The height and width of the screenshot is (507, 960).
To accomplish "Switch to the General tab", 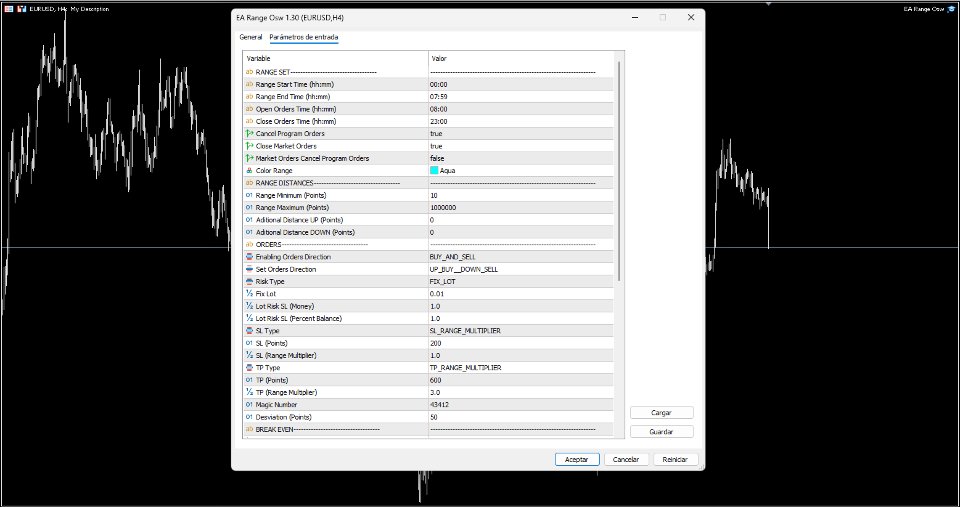I will pyautogui.click(x=250, y=37).
